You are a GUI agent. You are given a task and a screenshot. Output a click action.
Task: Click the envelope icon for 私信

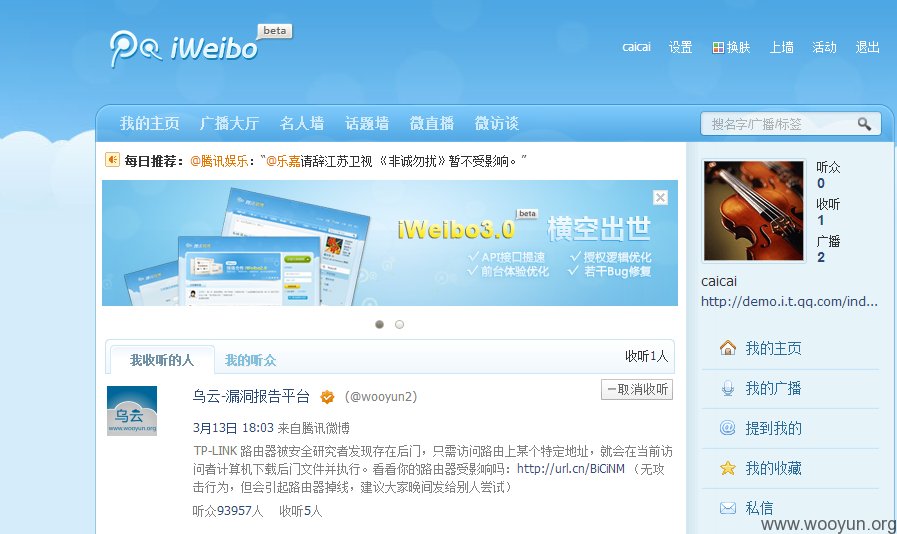point(728,508)
